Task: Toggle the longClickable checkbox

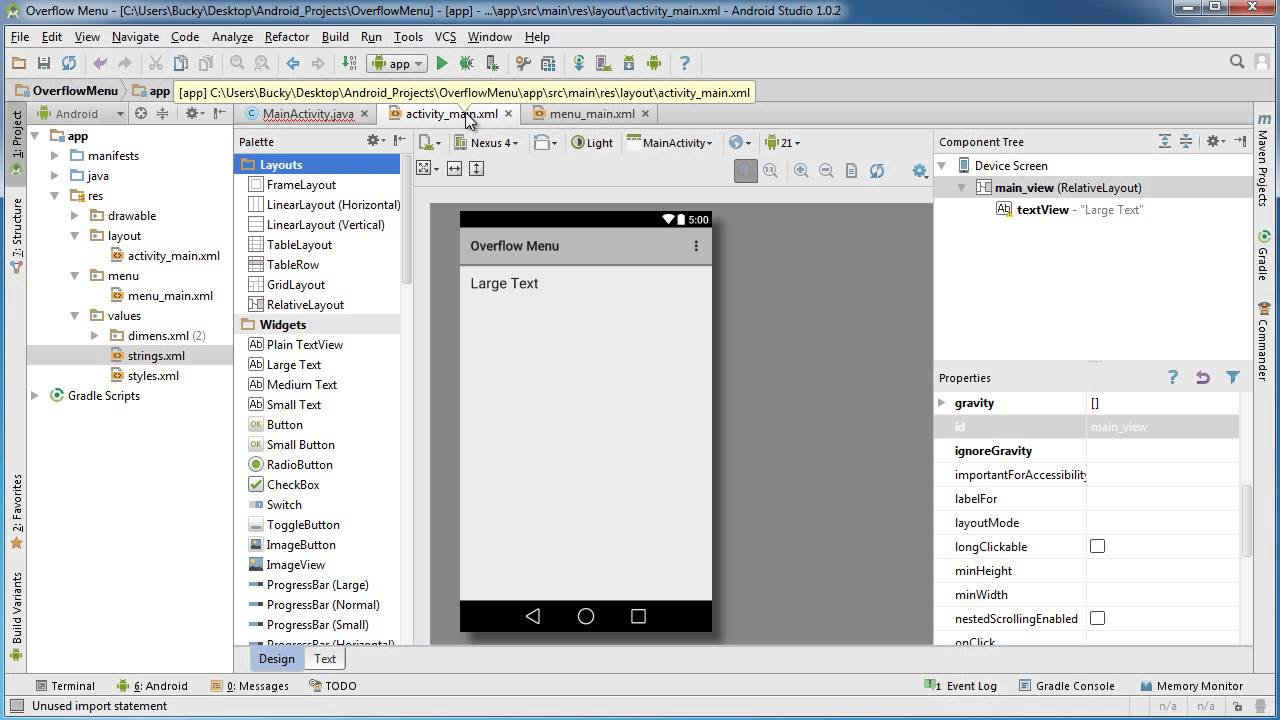Action: (1097, 546)
